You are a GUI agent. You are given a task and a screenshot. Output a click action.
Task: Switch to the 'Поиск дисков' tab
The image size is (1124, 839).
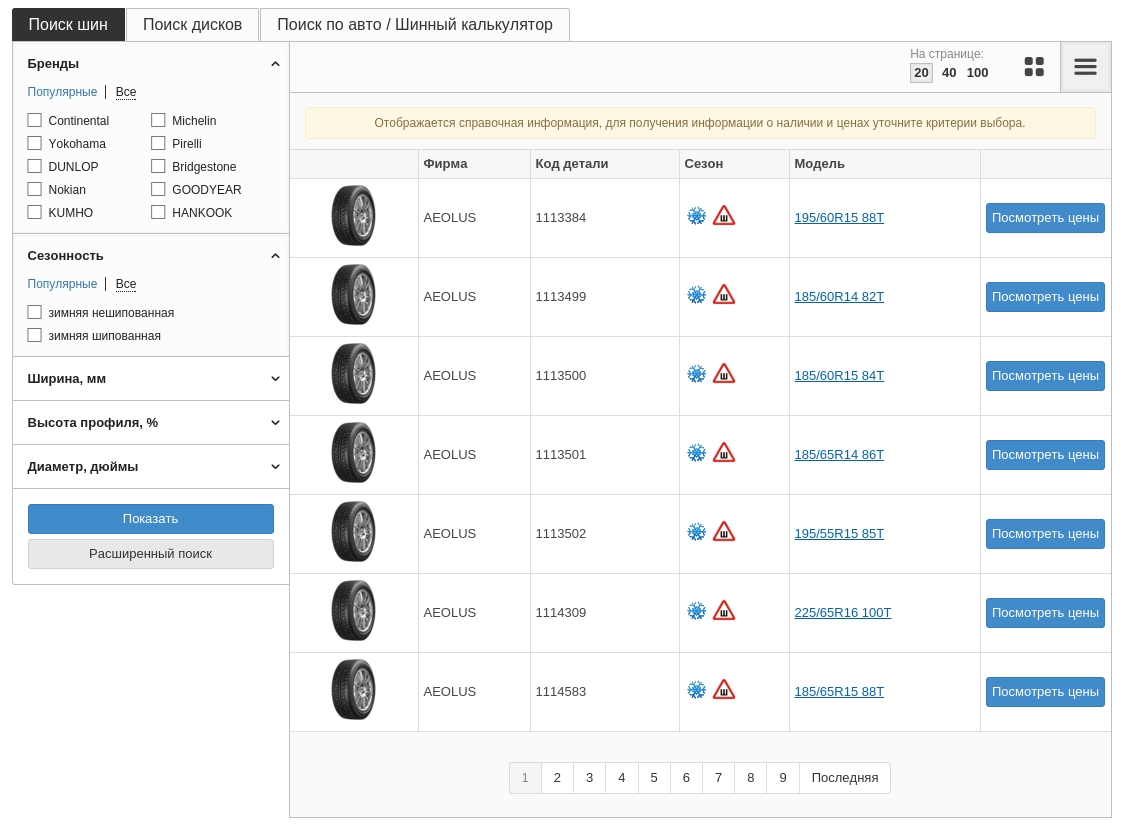[x=192, y=24]
